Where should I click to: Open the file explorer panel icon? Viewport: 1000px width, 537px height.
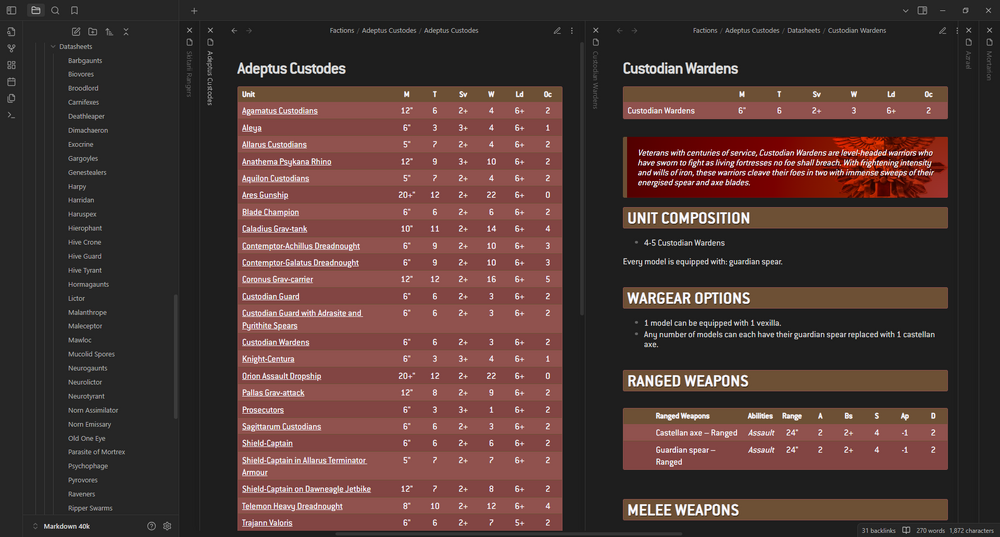pos(36,10)
